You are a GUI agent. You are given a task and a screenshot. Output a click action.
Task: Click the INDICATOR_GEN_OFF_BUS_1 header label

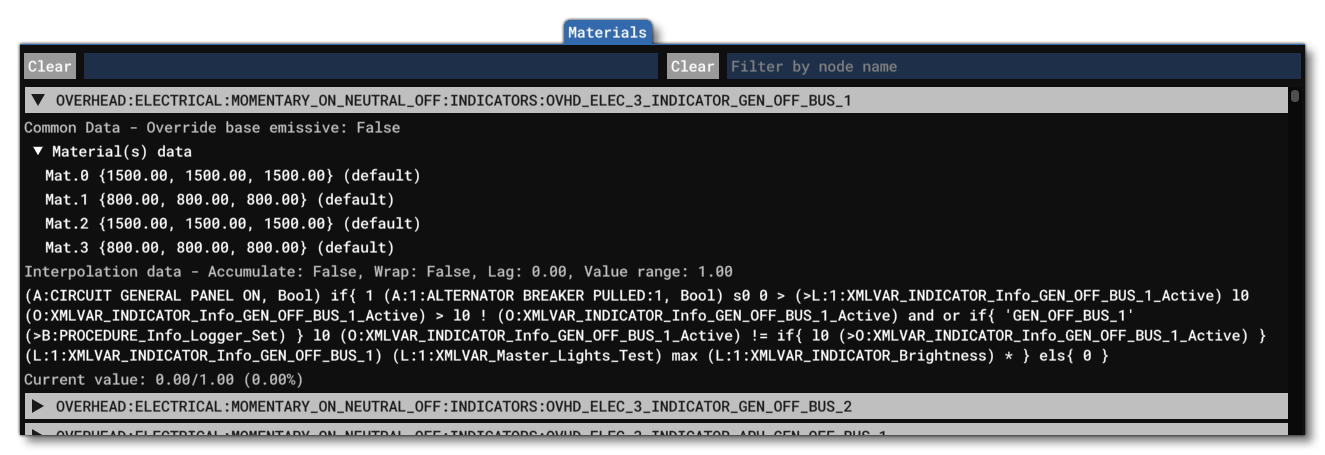coord(453,100)
